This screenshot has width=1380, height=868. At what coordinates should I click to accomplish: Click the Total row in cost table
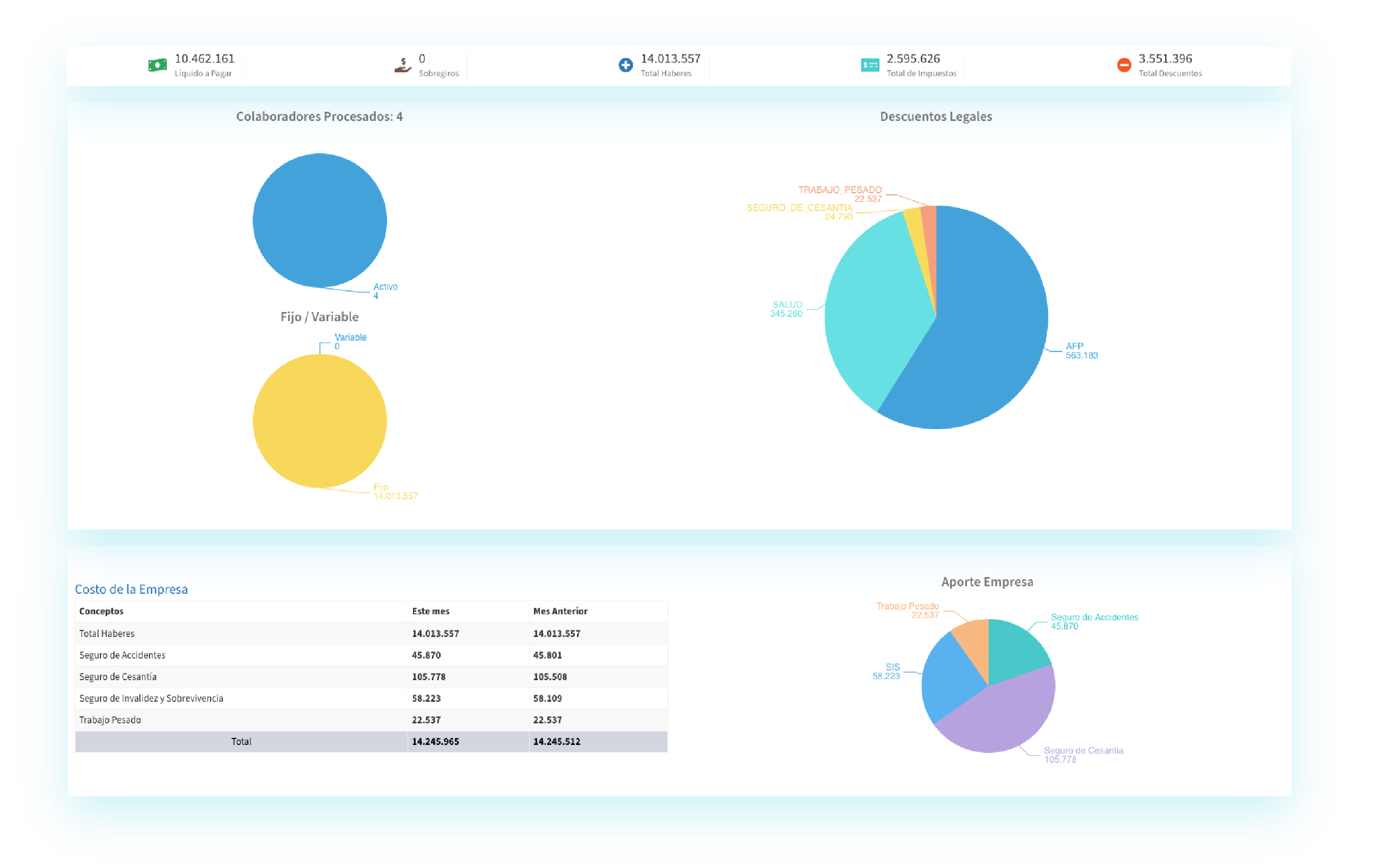[241, 741]
